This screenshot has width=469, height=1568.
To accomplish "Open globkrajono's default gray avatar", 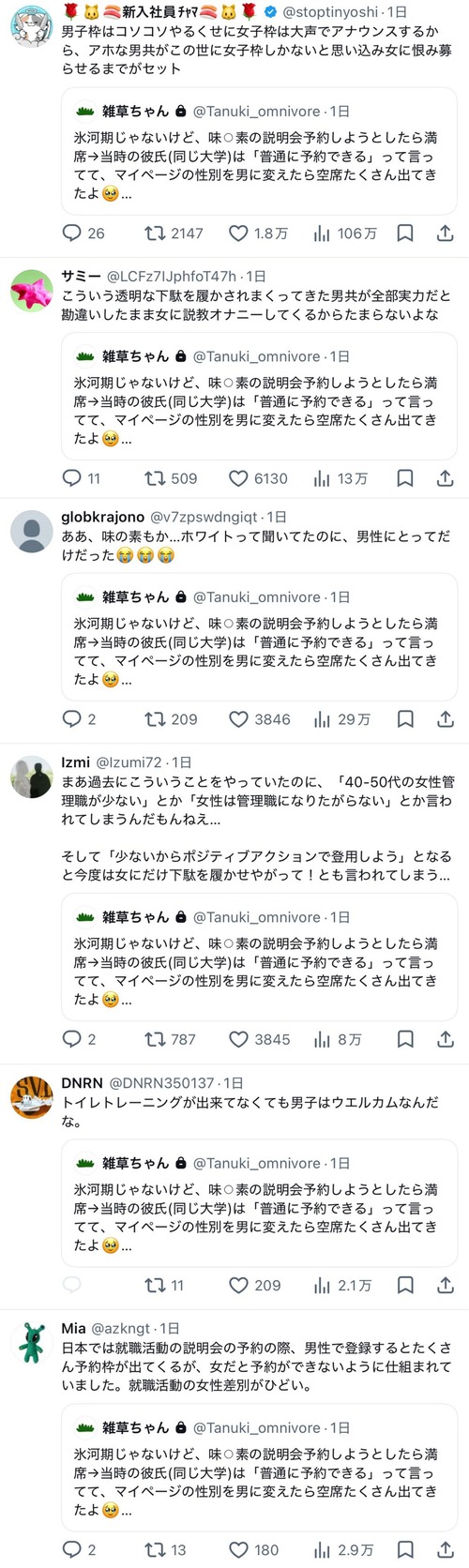I will [x=31, y=532].
